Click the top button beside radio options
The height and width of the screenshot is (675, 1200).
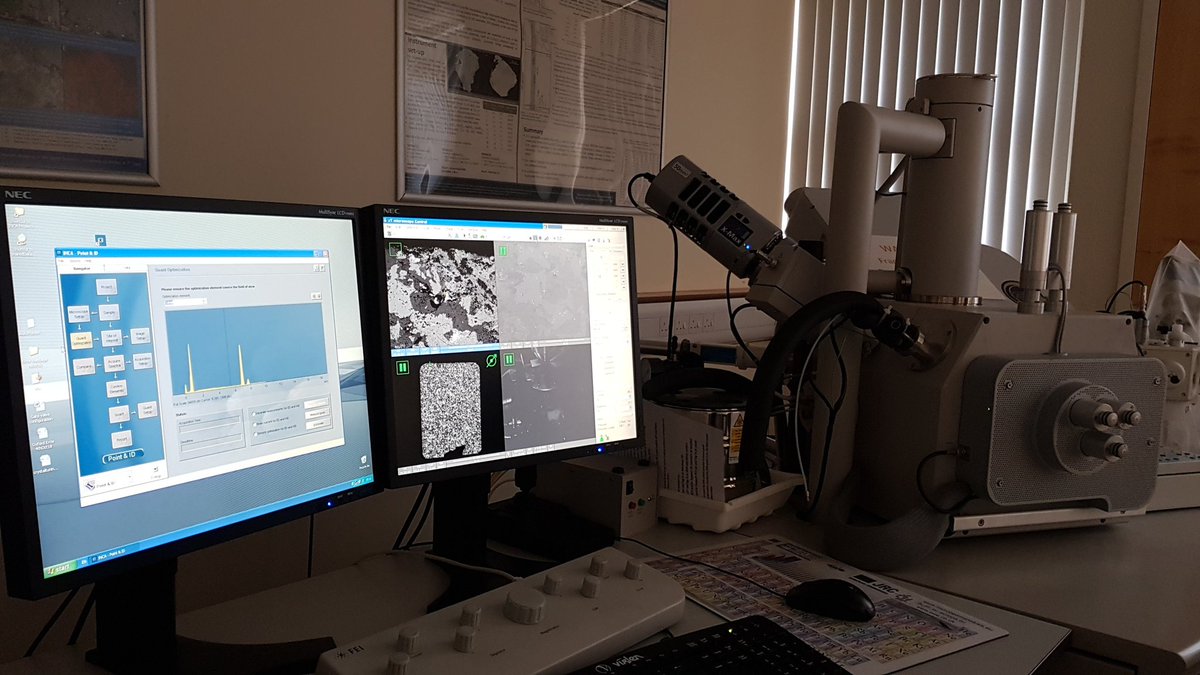click(316, 403)
